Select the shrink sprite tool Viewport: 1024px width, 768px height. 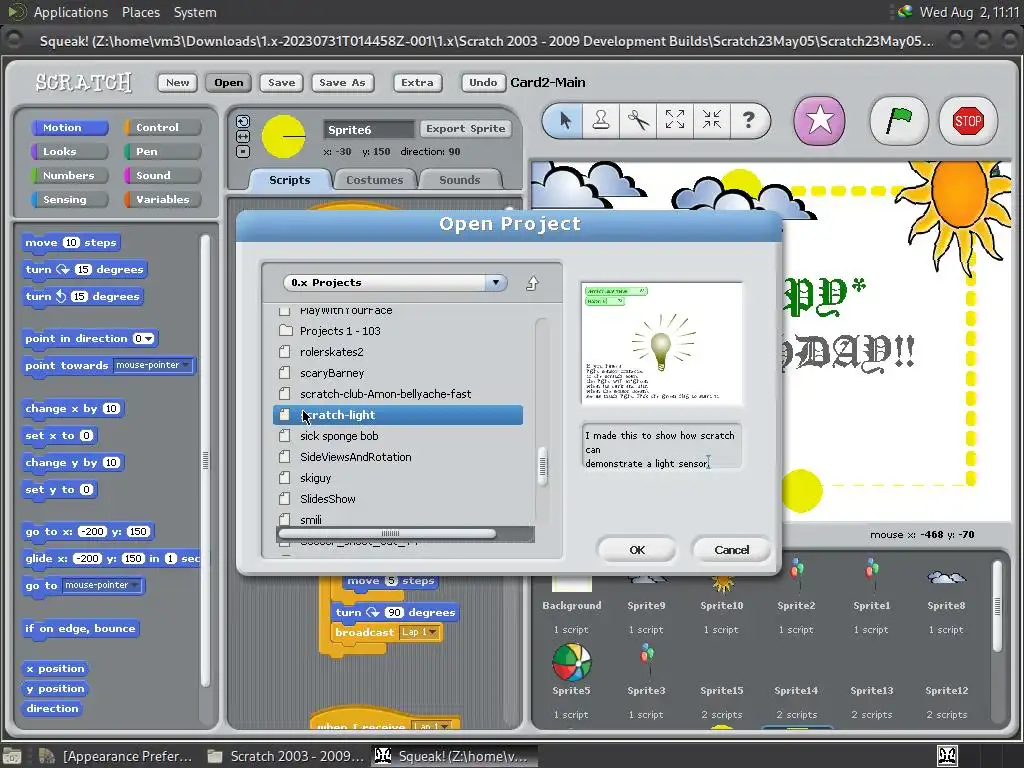click(x=711, y=120)
